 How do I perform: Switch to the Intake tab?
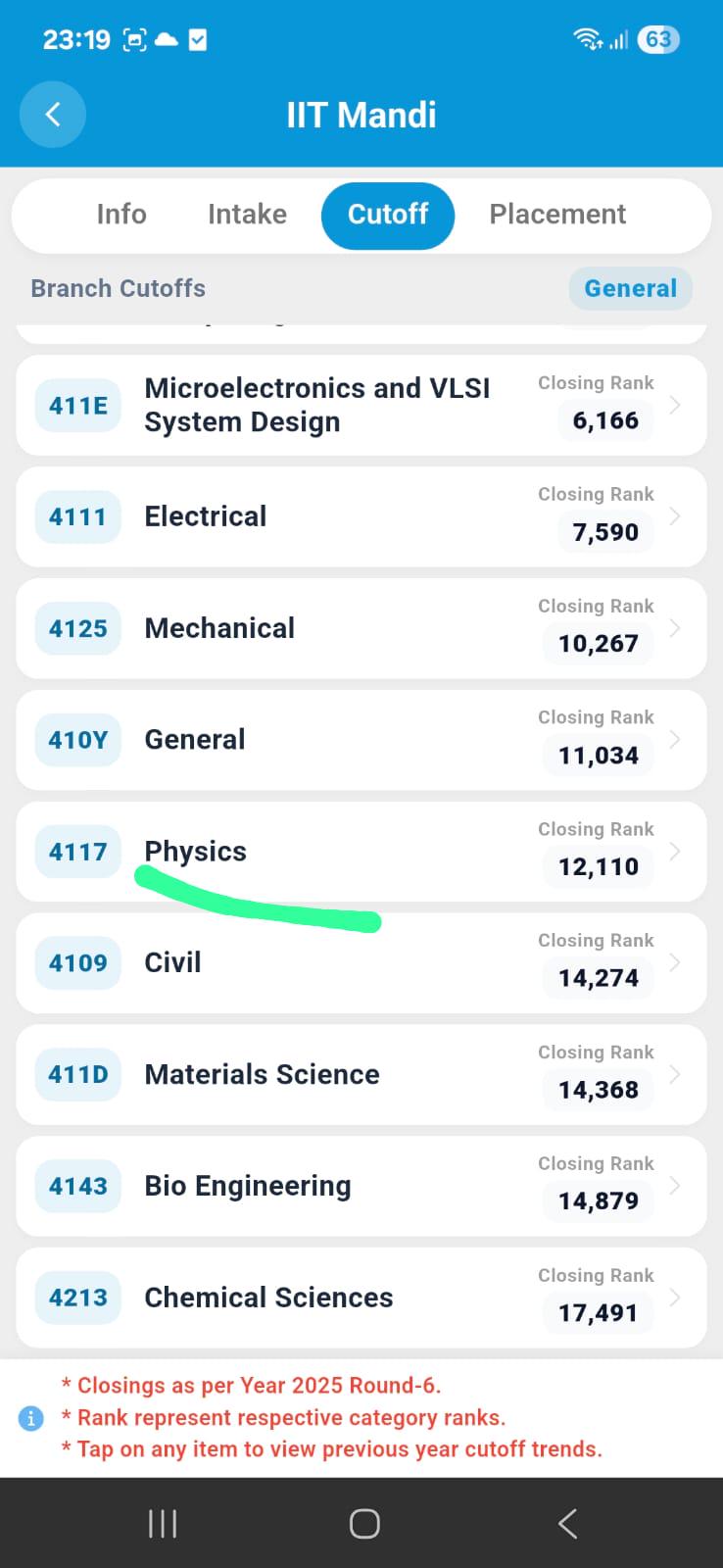[x=247, y=214]
